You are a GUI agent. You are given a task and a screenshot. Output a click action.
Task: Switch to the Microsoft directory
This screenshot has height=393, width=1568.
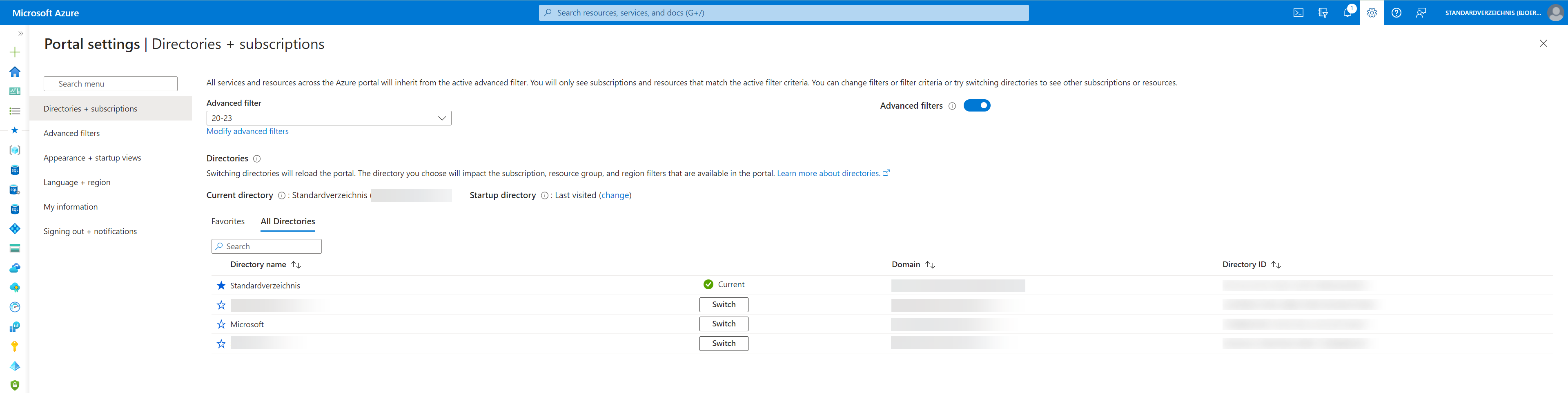[724, 324]
